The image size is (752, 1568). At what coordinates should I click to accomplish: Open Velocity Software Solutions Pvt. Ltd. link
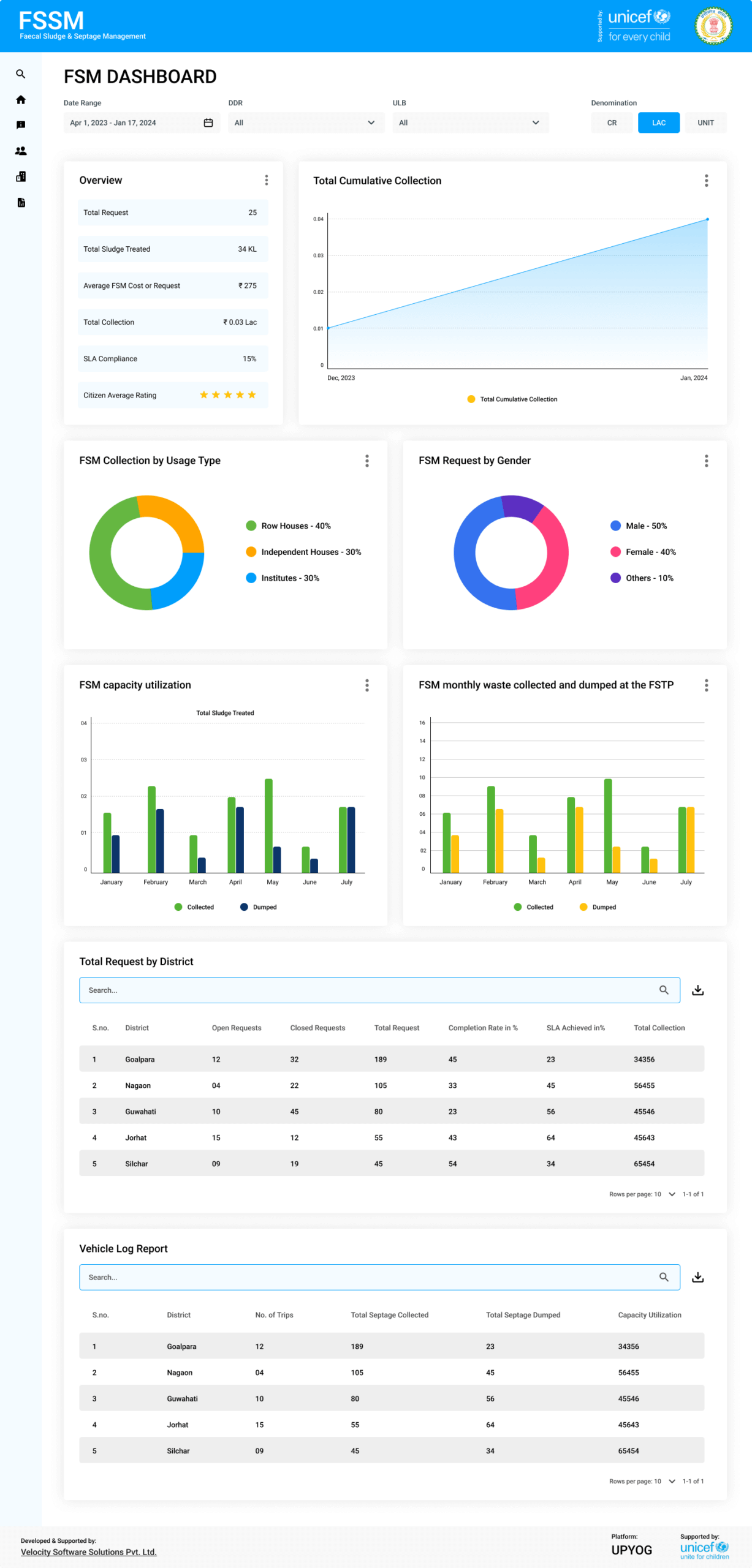(89, 1552)
